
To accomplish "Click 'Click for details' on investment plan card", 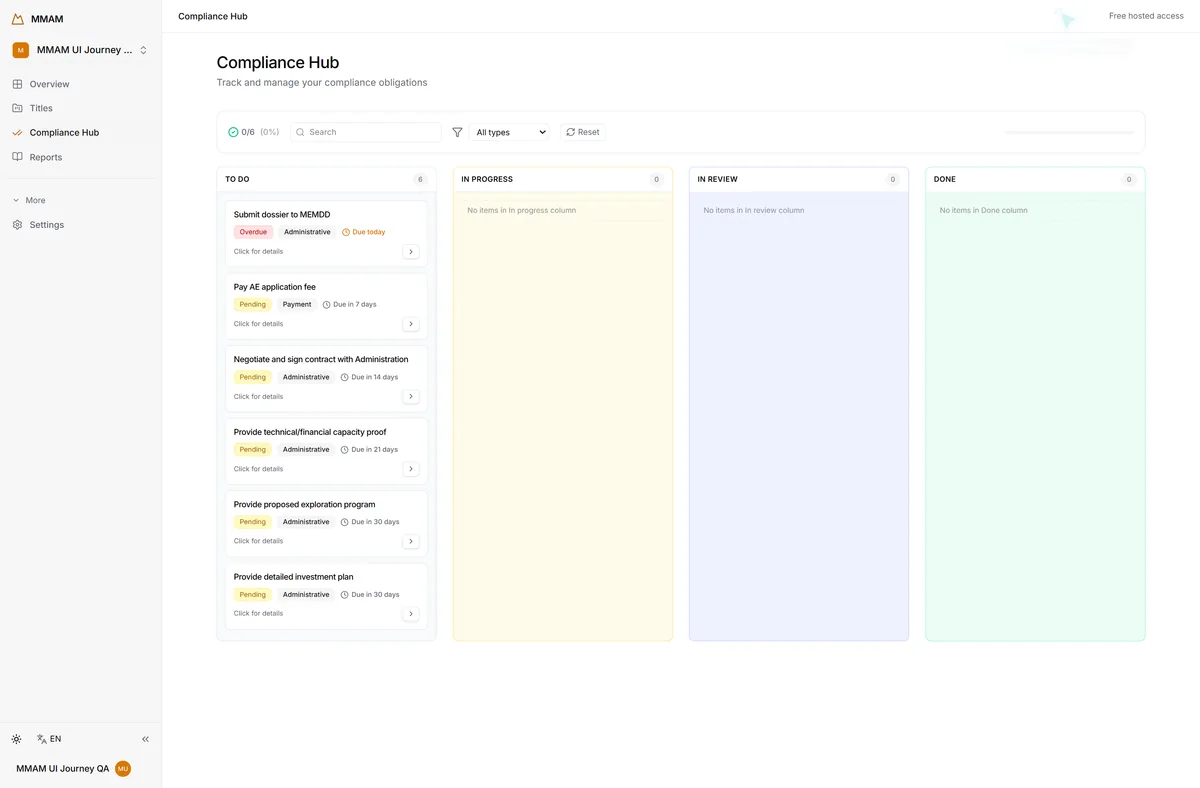I will coord(258,614).
